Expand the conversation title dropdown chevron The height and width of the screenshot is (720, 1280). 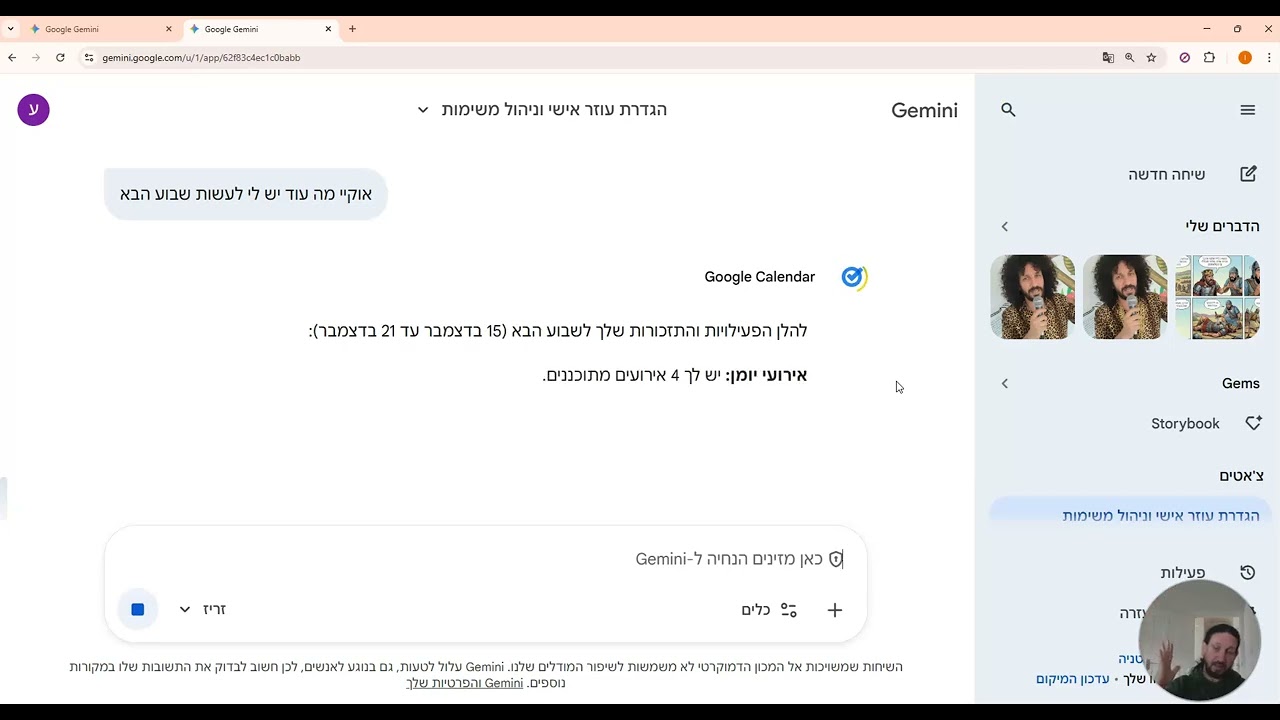423,110
